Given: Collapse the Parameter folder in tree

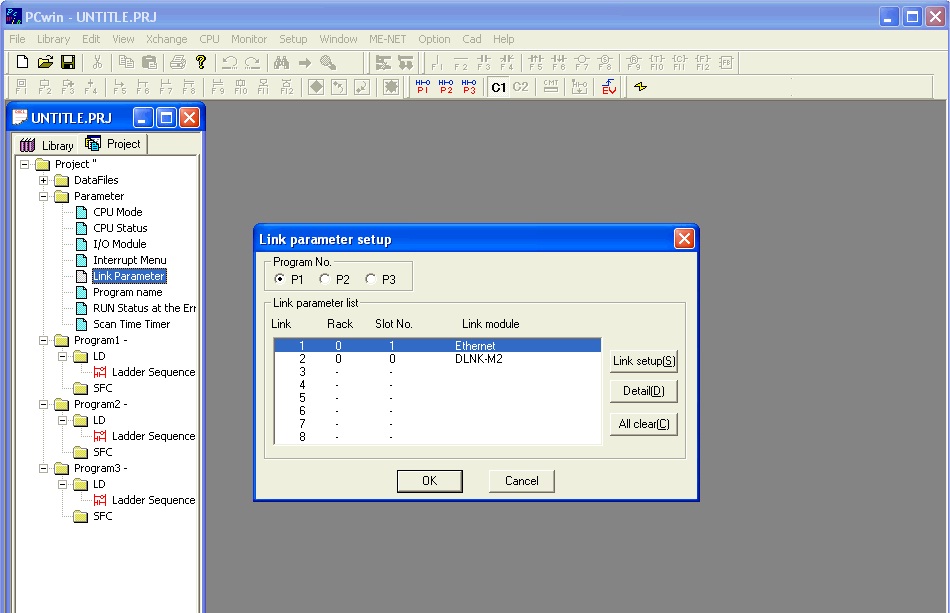Looking at the screenshot, I should [x=44, y=196].
